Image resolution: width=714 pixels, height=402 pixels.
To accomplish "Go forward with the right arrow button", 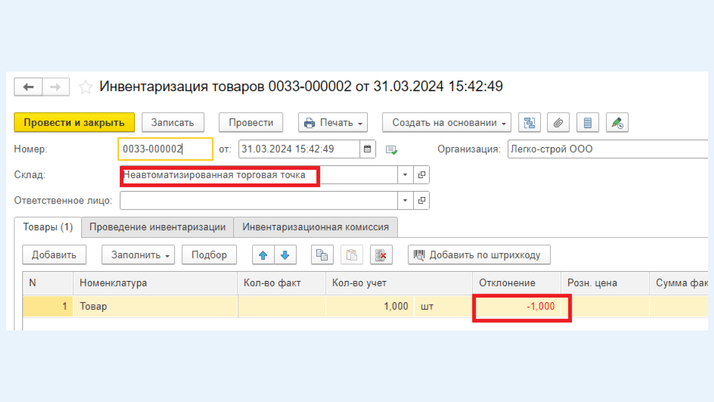I will coord(56,87).
